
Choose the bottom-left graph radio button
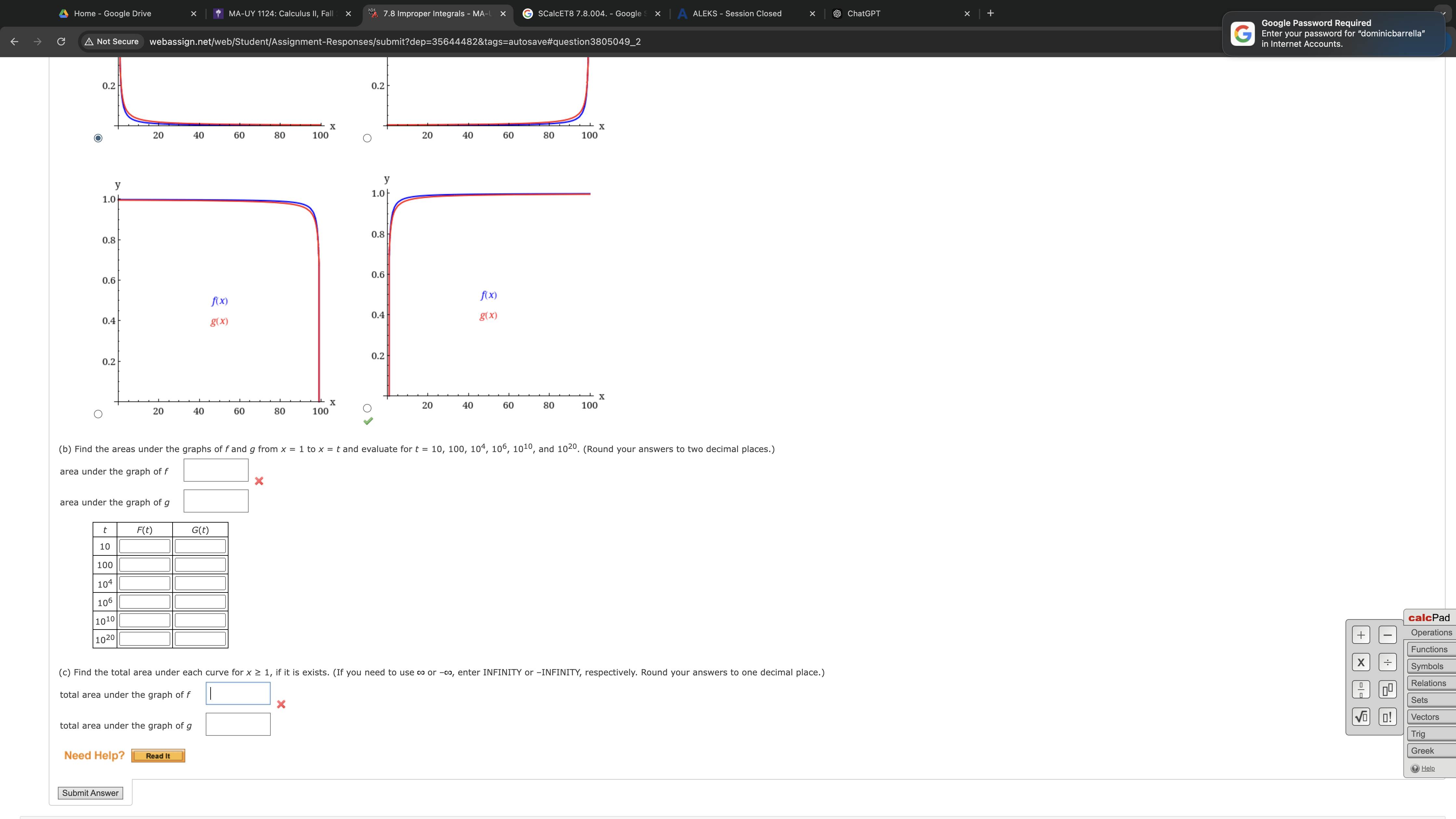98,414
